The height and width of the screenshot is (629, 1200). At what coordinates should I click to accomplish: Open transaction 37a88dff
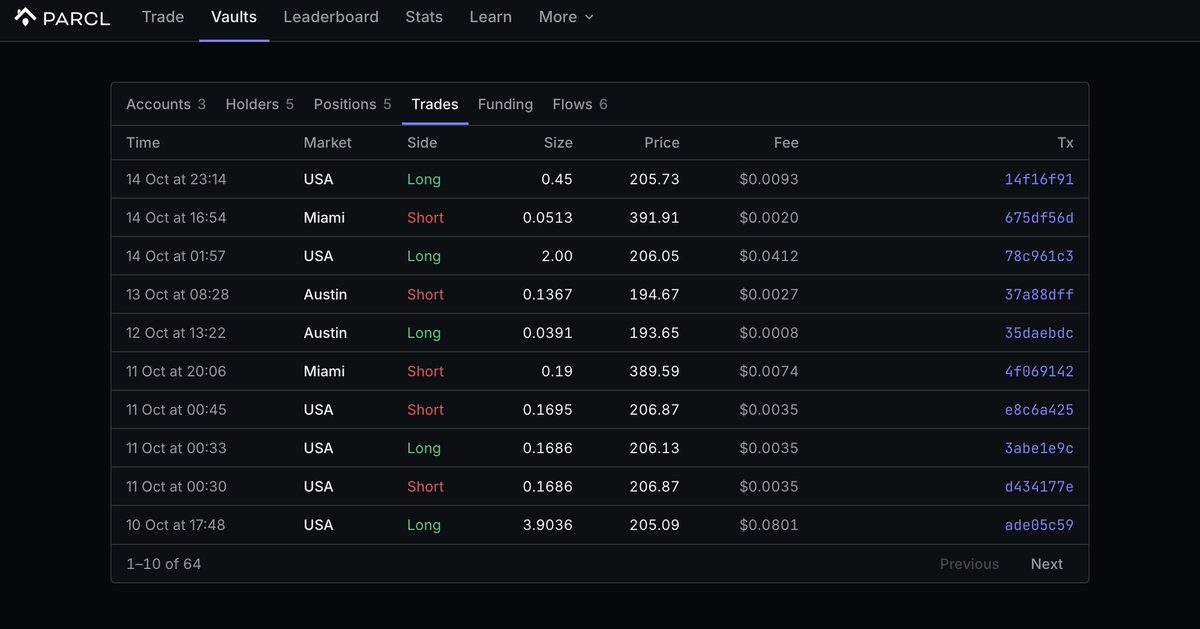1039,295
